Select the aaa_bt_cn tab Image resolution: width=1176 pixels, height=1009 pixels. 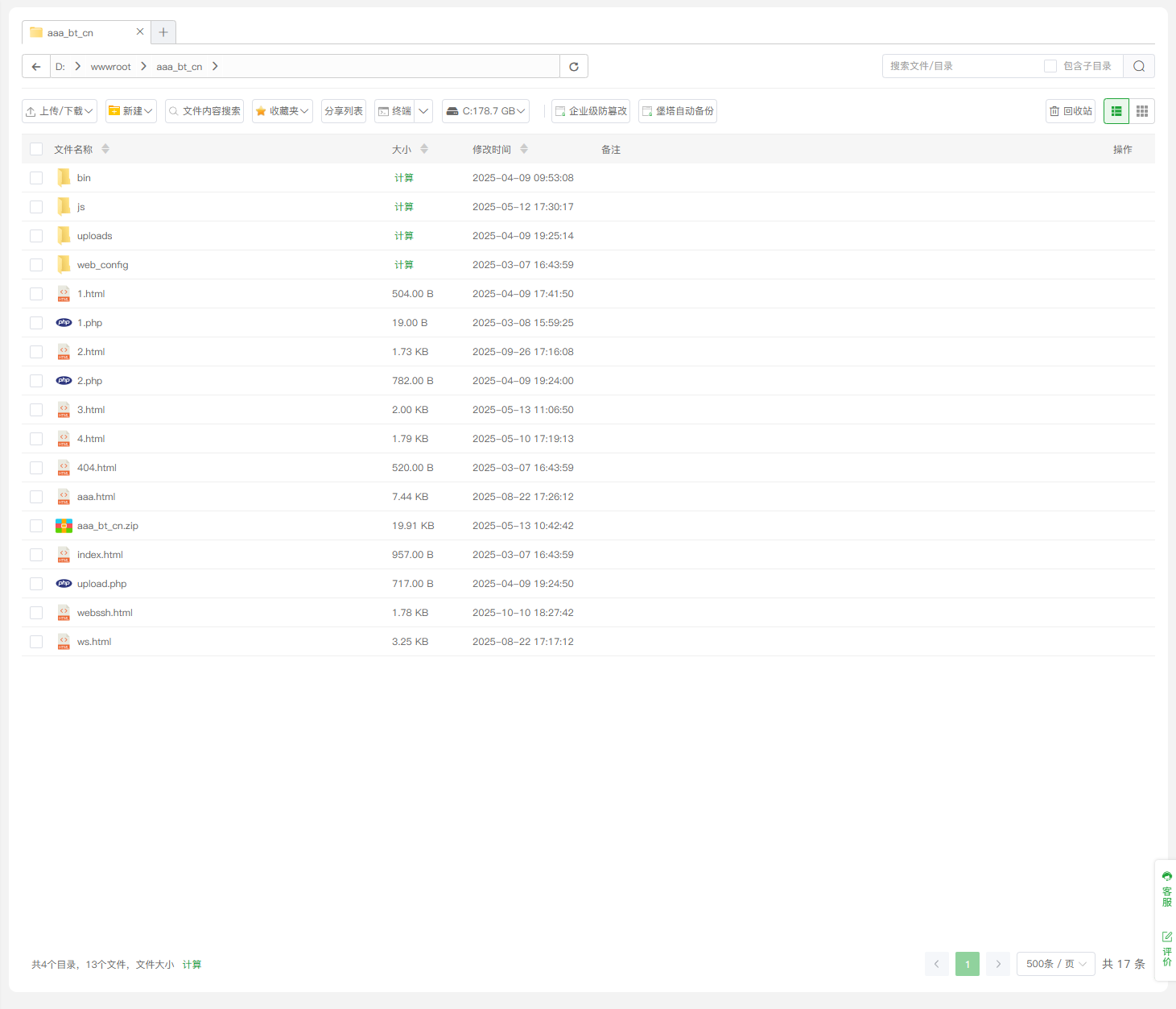[80, 33]
